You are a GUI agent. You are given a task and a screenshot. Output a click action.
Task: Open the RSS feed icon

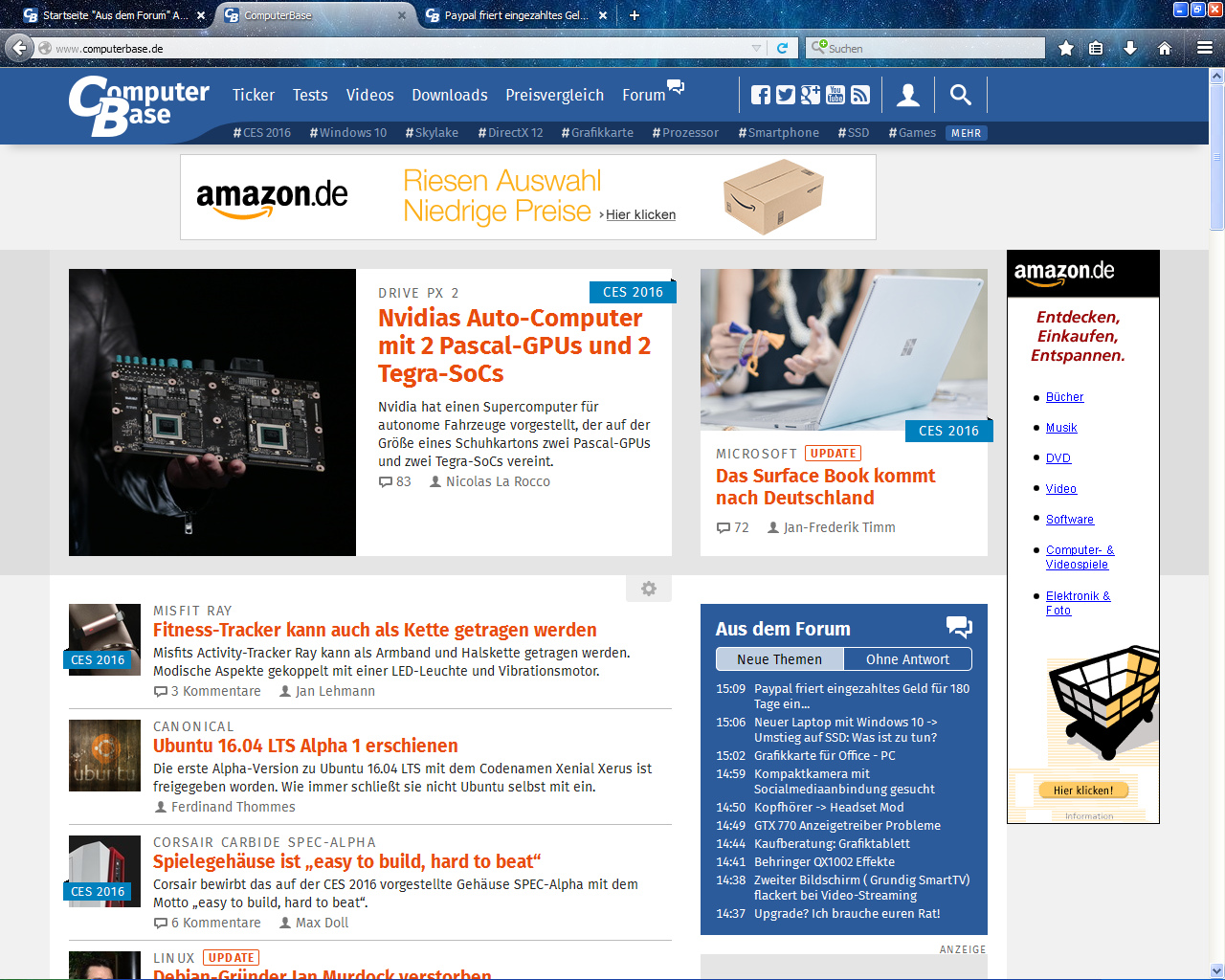coord(860,95)
